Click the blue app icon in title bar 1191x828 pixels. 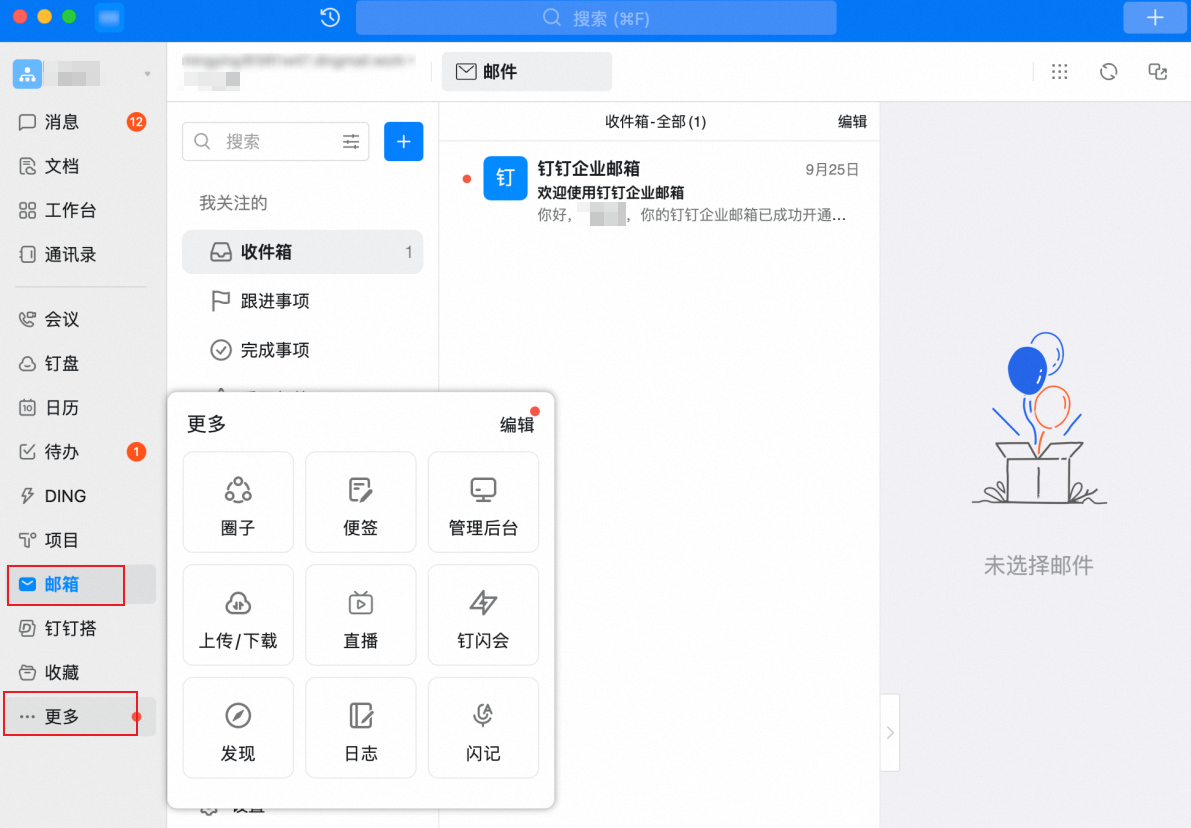[109, 17]
